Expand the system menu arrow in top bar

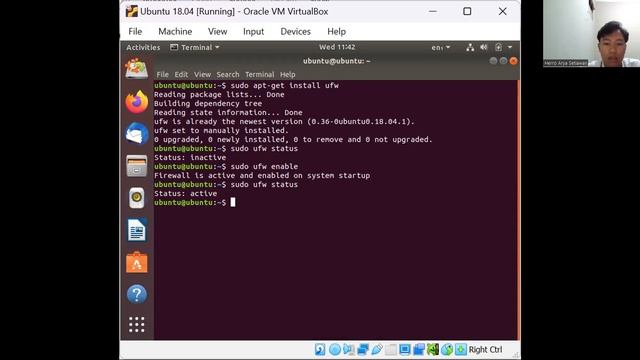point(510,47)
